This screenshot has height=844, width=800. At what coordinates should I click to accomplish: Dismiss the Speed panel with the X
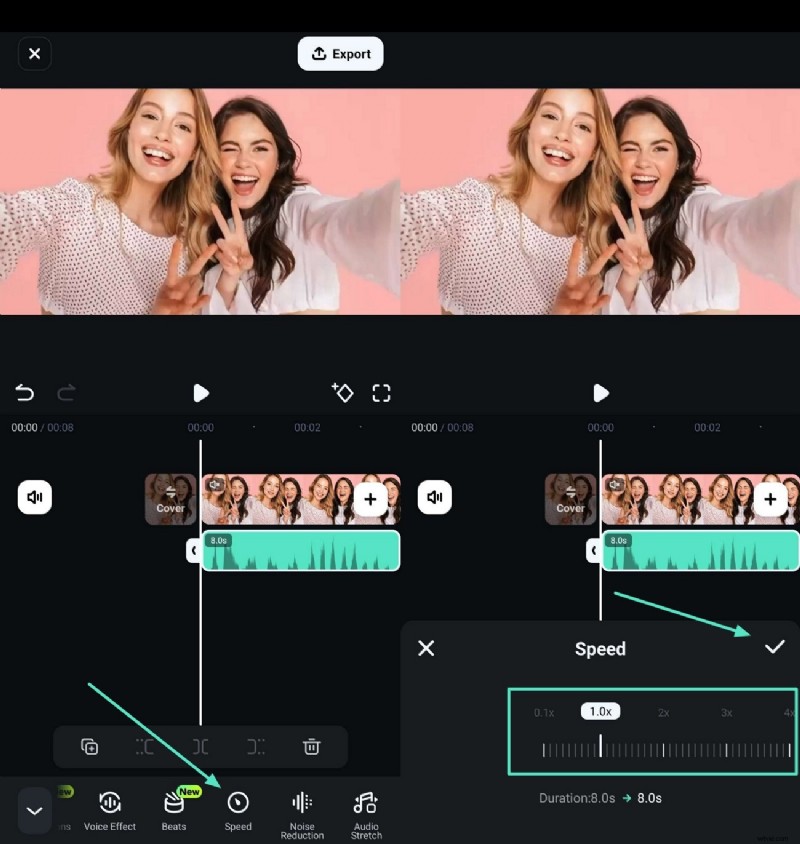coord(426,648)
